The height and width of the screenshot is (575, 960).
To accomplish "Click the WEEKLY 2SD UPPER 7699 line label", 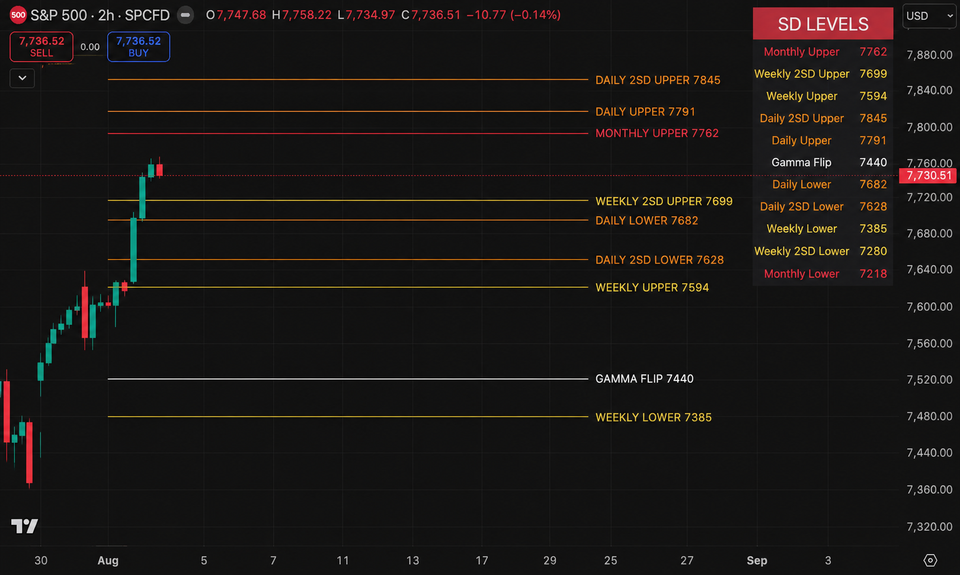I will 664,201.
